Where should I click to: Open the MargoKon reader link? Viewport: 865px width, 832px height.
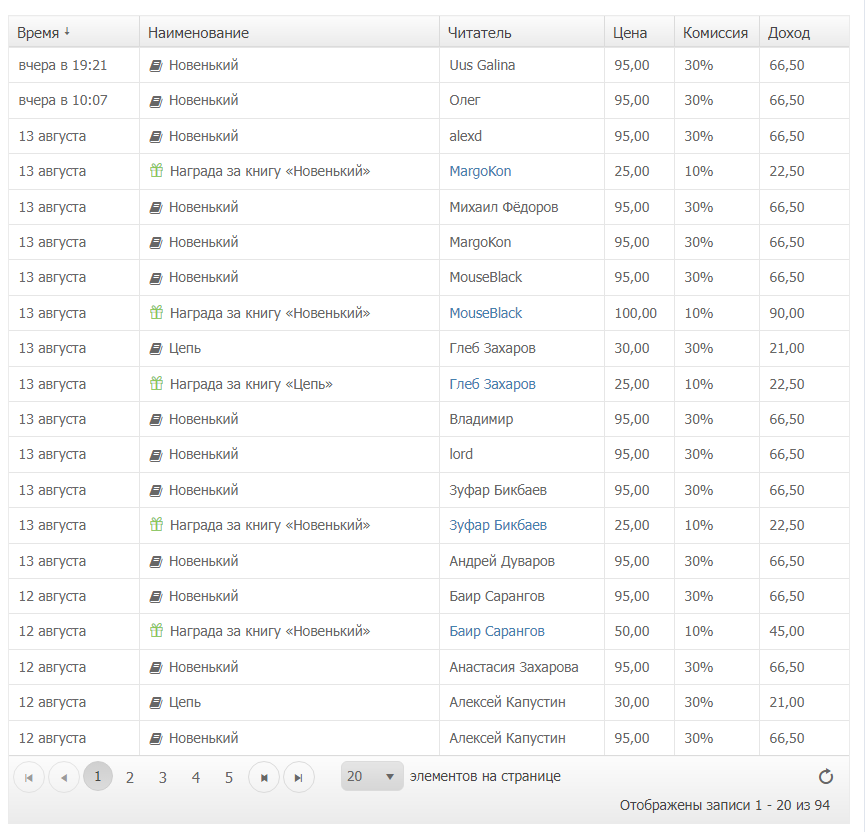pyautogui.click(x=480, y=171)
